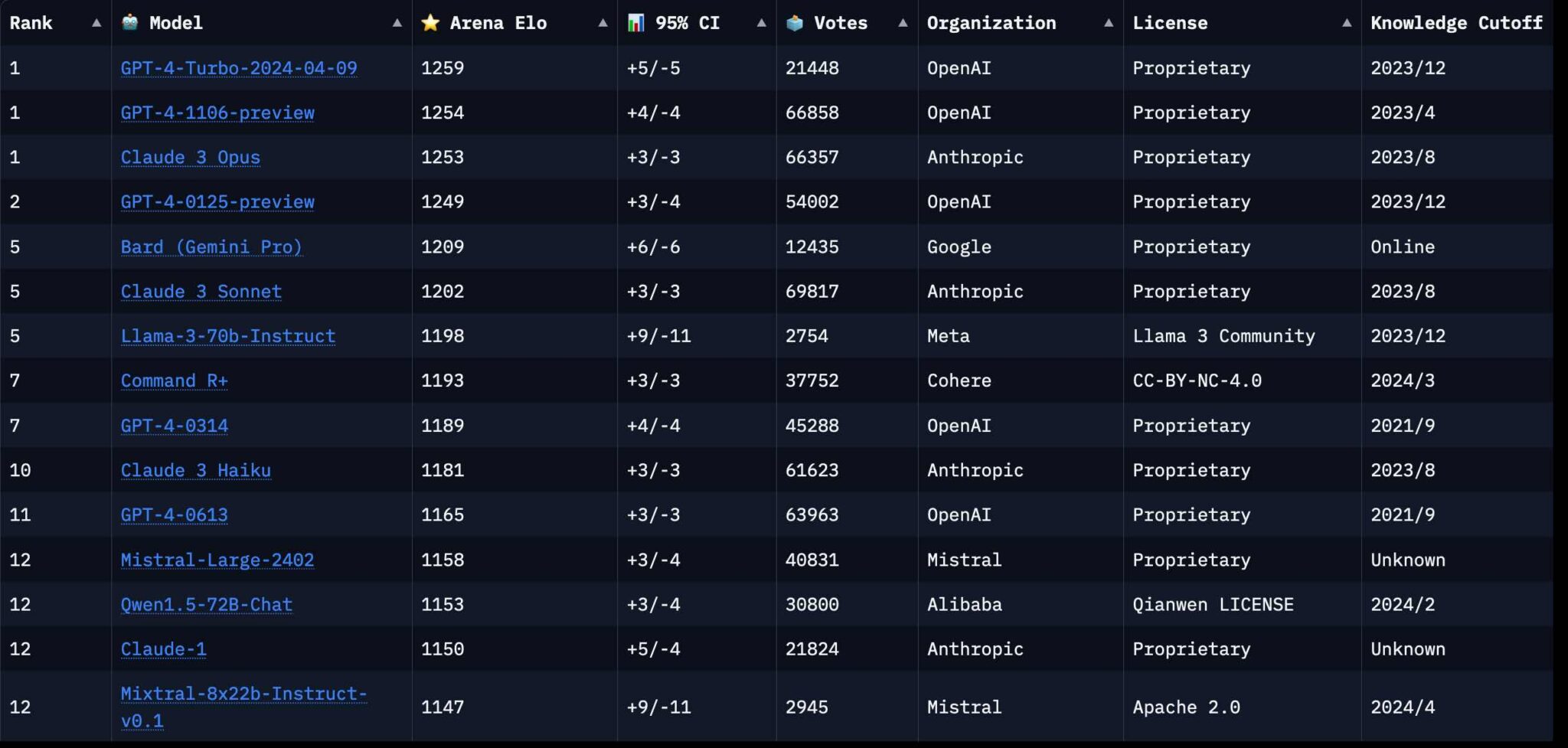Click the star icon beside Arena Elo
Viewport: 1568px width, 748px height.
[430, 23]
